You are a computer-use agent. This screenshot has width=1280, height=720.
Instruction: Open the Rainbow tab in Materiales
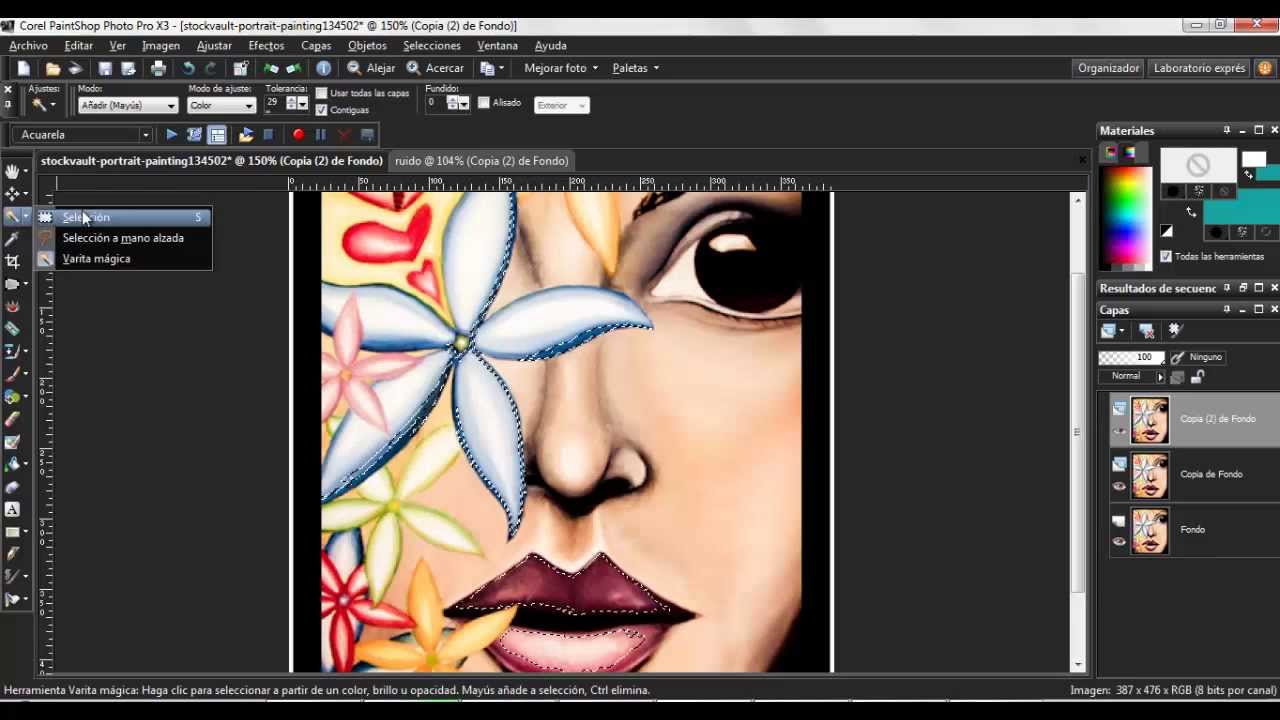tap(1129, 152)
